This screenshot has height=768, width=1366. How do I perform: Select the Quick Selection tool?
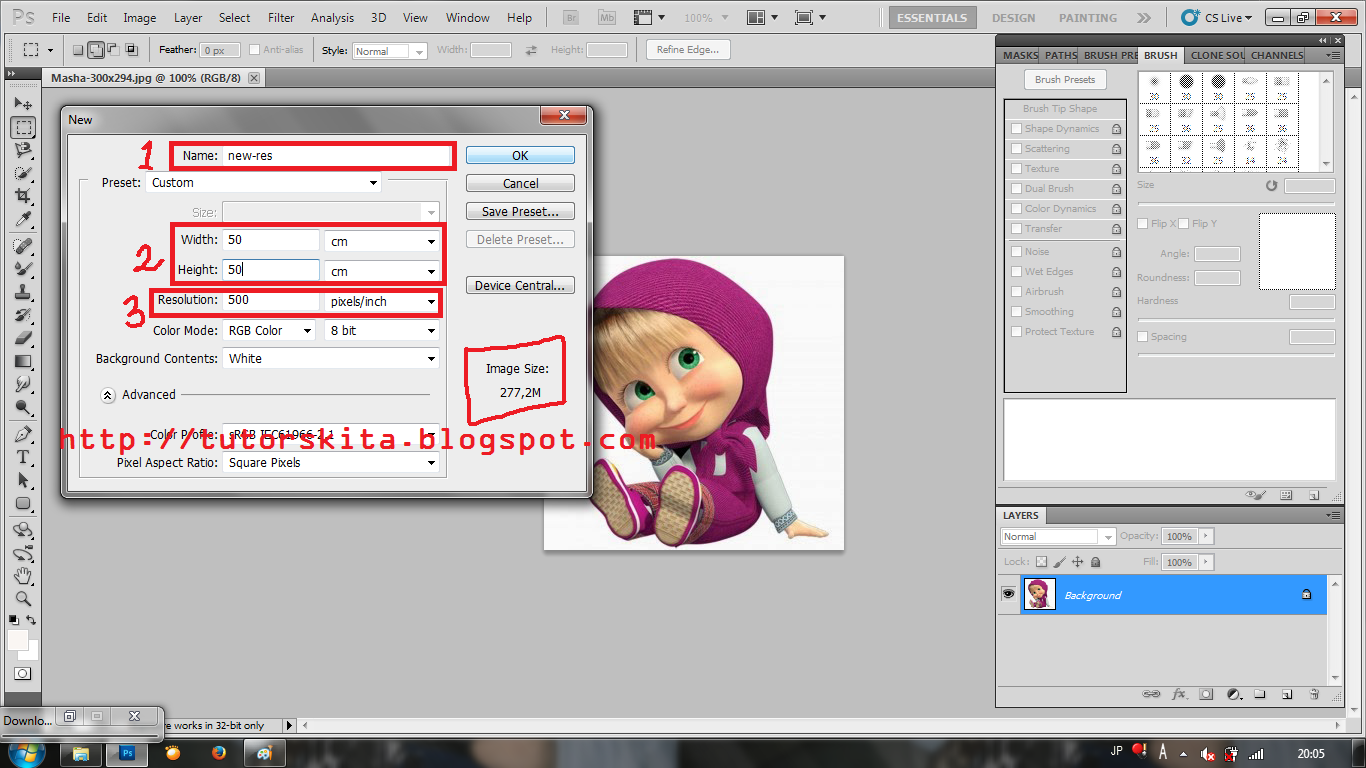coord(23,174)
